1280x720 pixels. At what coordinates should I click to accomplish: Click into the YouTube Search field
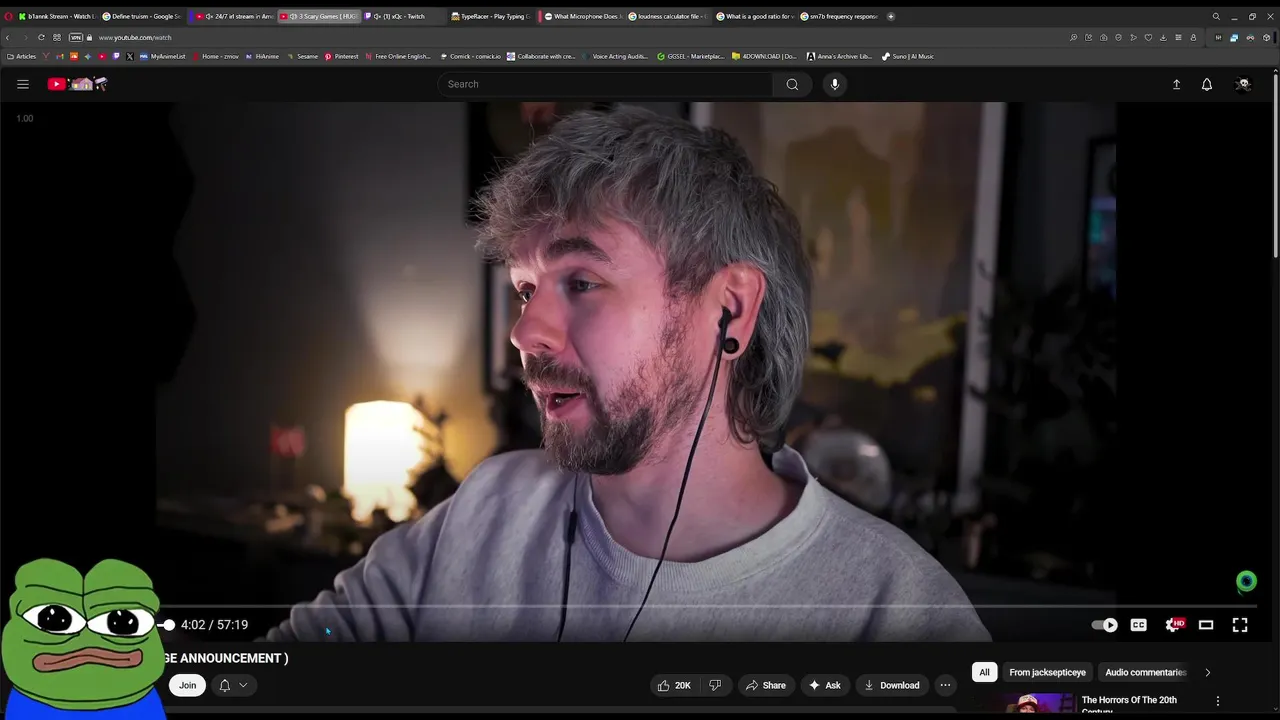click(x=604, y=84)
